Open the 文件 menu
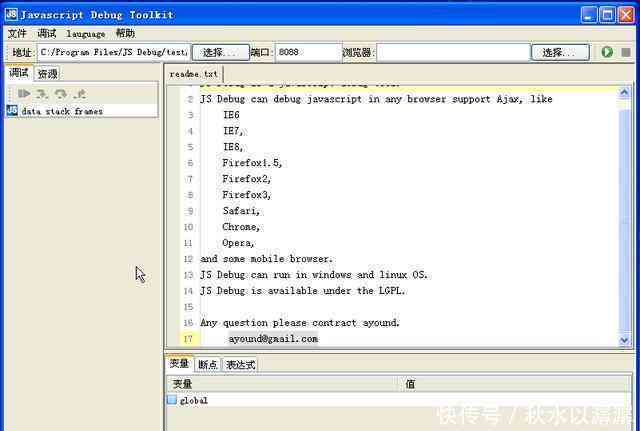The width and height of the screenshot is (640, 431). coord(17,33)
